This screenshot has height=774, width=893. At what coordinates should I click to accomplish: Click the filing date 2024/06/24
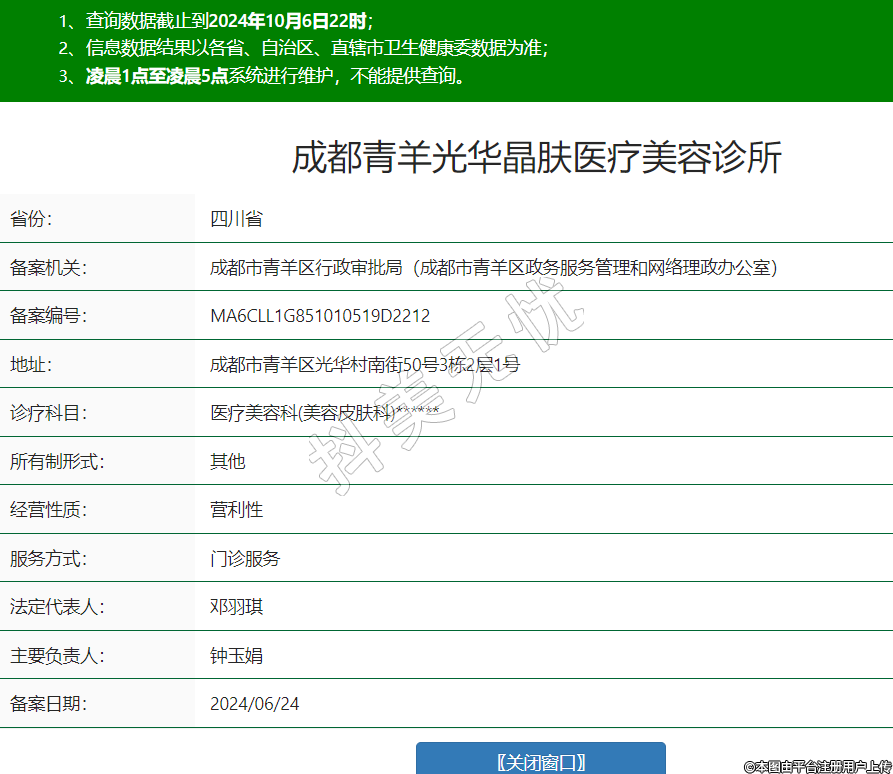pyautogui.click(x=254, y=704)
